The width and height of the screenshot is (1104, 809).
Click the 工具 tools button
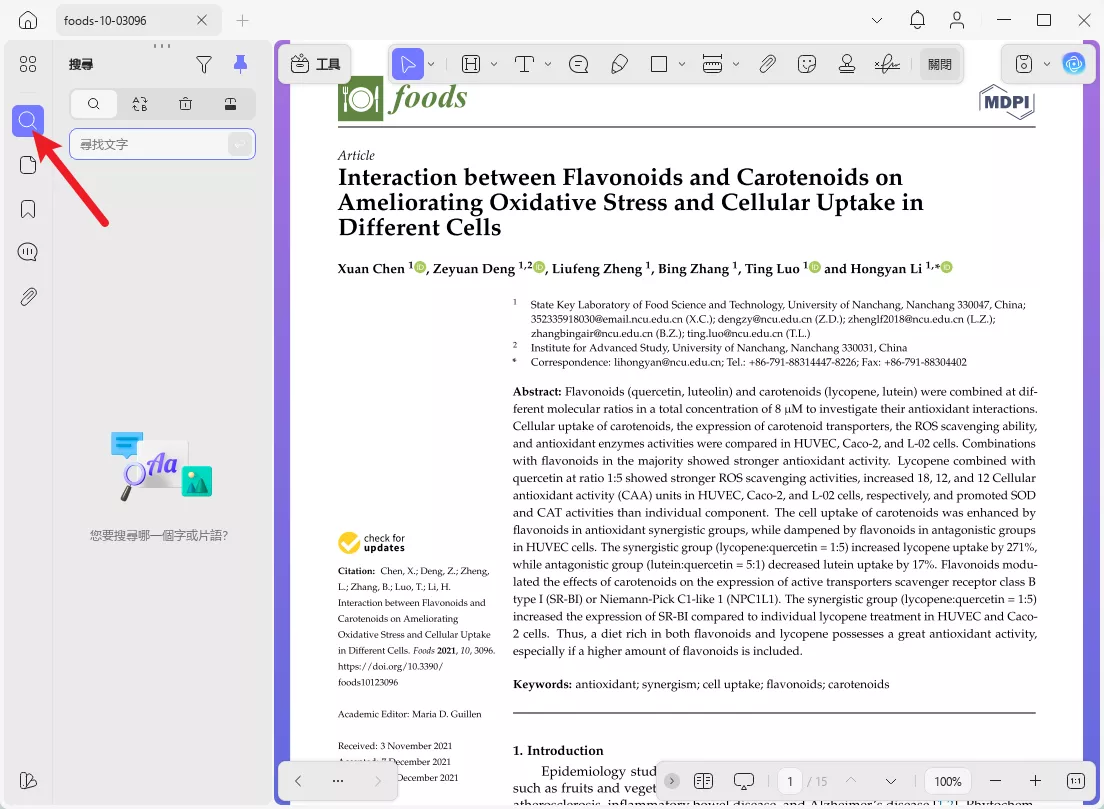pyautogui.click(x=315, y=65)
